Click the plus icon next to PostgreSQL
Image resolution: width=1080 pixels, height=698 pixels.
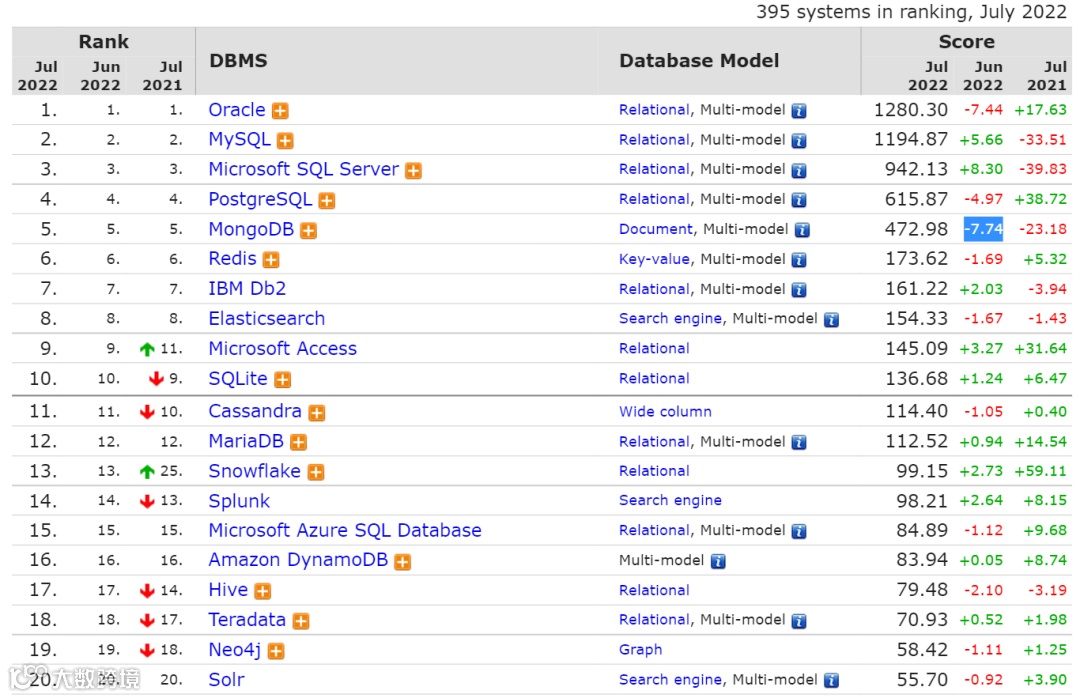(326, 201)
